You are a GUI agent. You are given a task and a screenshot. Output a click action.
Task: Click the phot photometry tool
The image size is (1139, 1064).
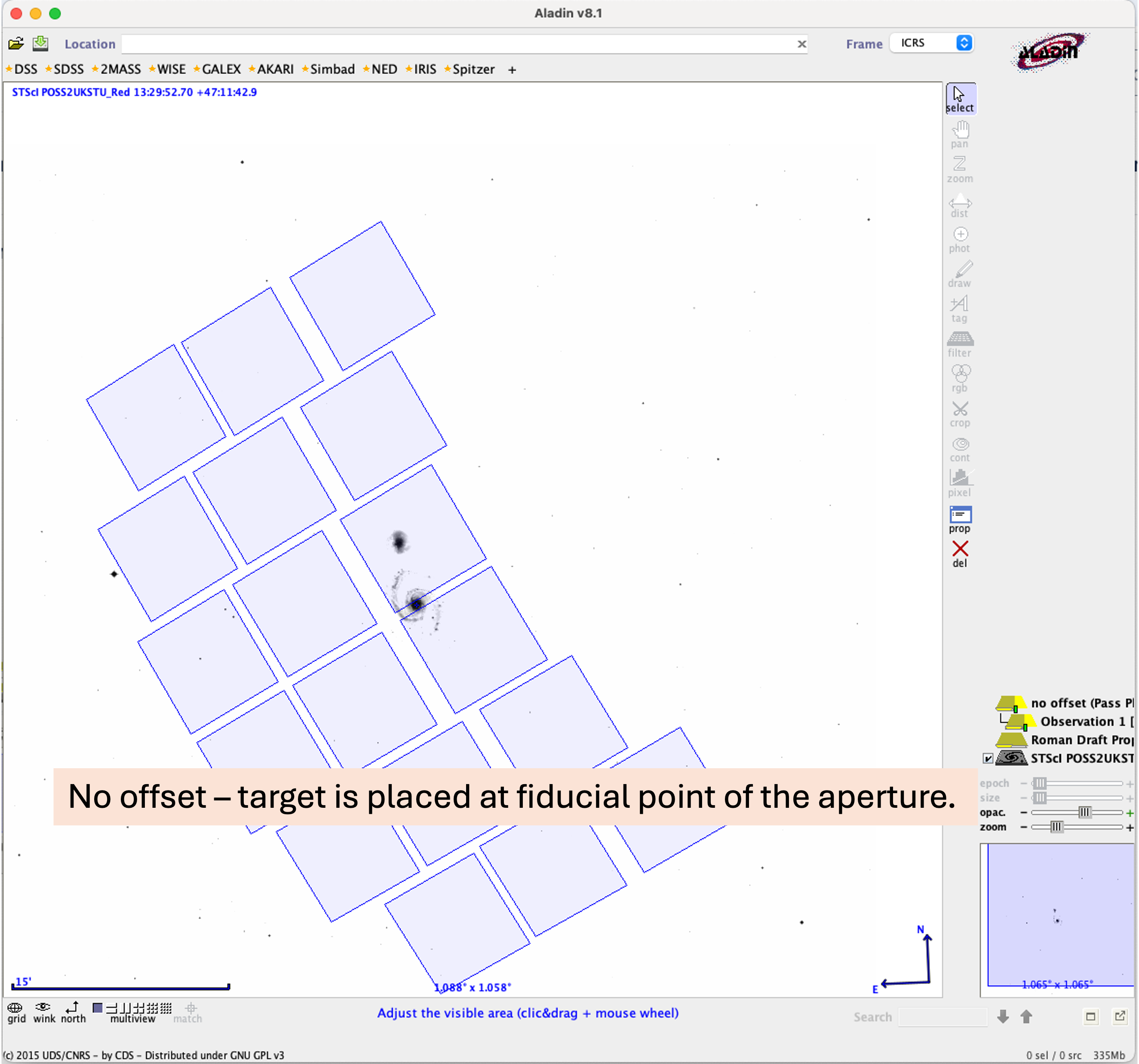coord(960,239)
